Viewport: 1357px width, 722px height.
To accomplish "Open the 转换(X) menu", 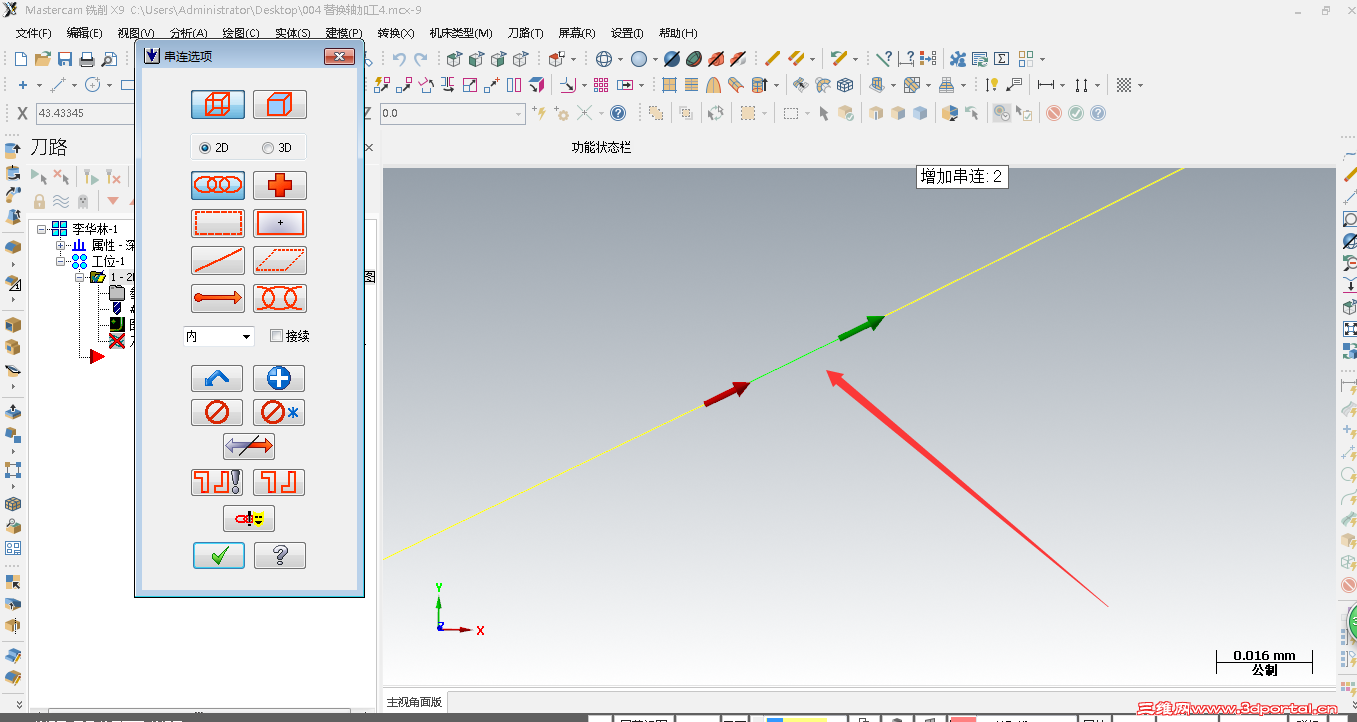I will (396, 33).
